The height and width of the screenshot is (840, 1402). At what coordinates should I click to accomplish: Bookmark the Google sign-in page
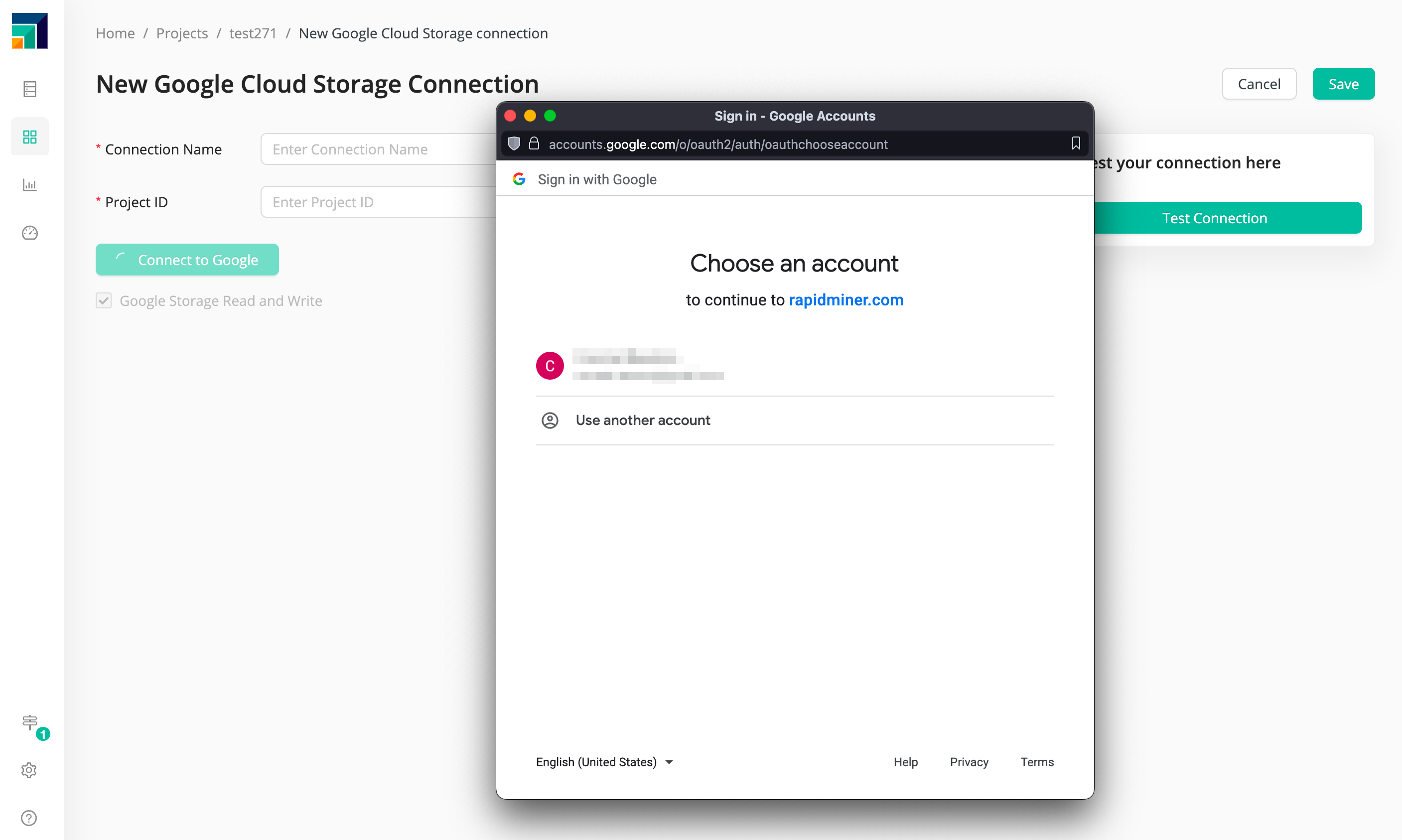coord(1075,144)
